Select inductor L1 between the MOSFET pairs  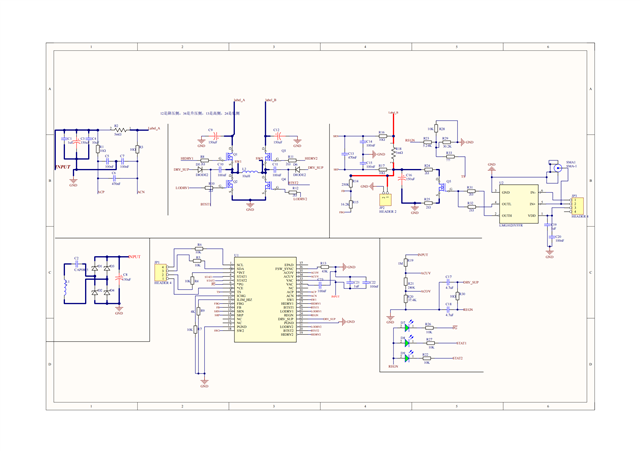click(x=250, y=171)
